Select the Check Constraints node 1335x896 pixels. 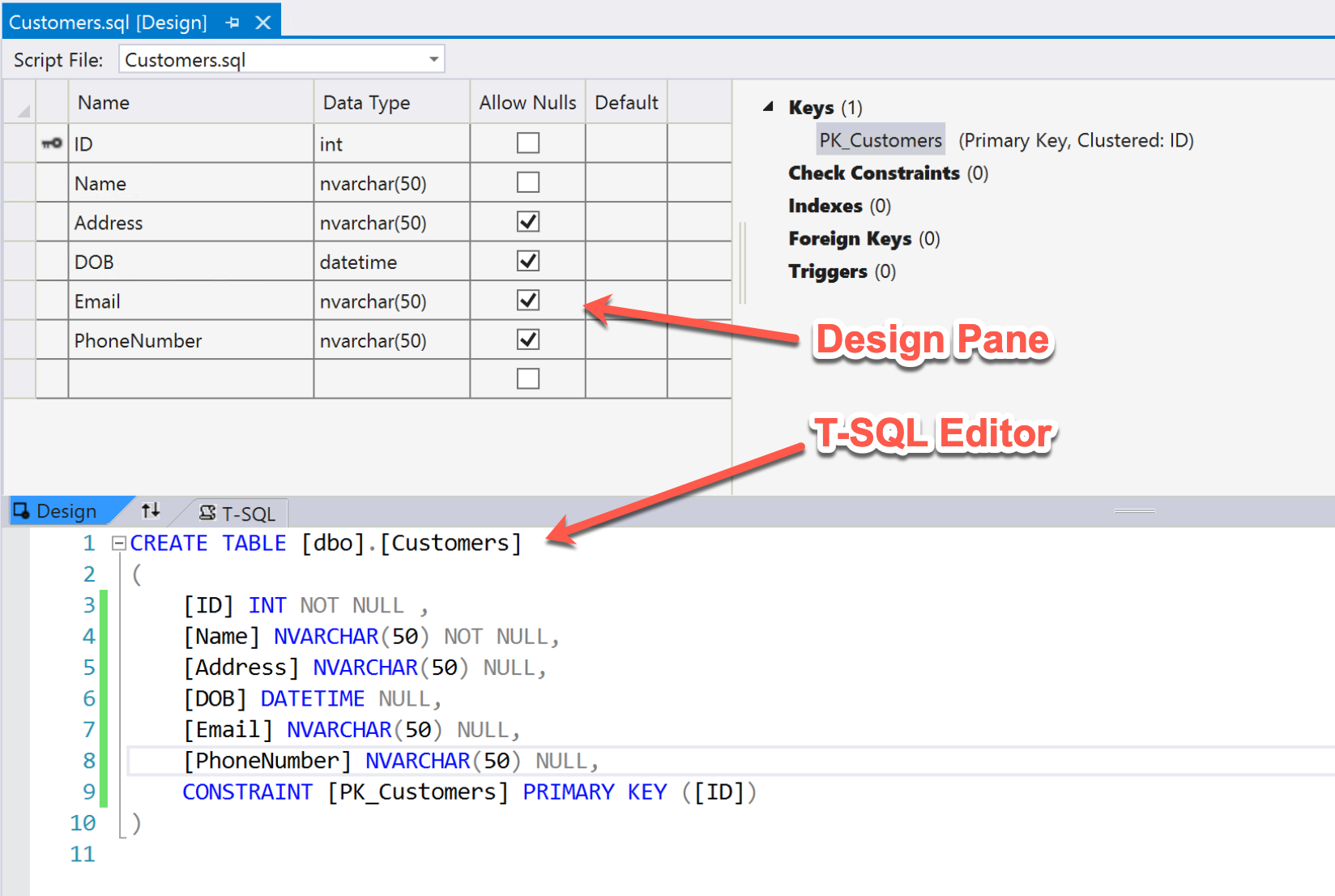[873, 173]
